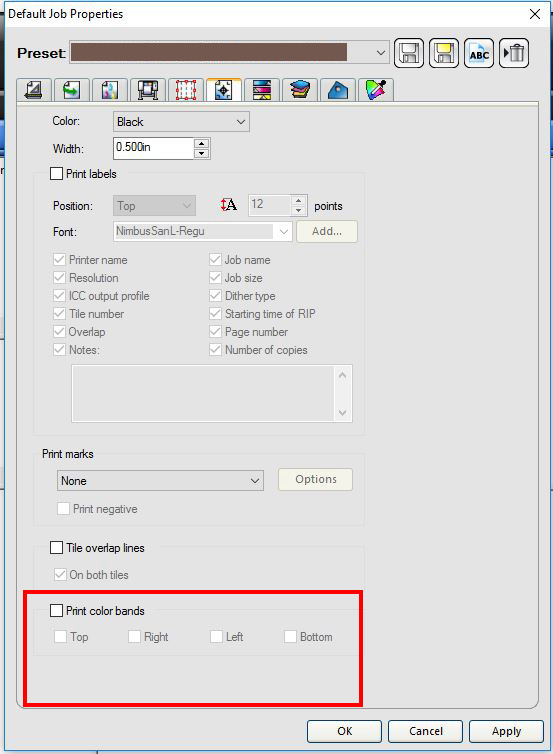Toggle the Tile overlap lines checkbox

click(x=56, y=547)
